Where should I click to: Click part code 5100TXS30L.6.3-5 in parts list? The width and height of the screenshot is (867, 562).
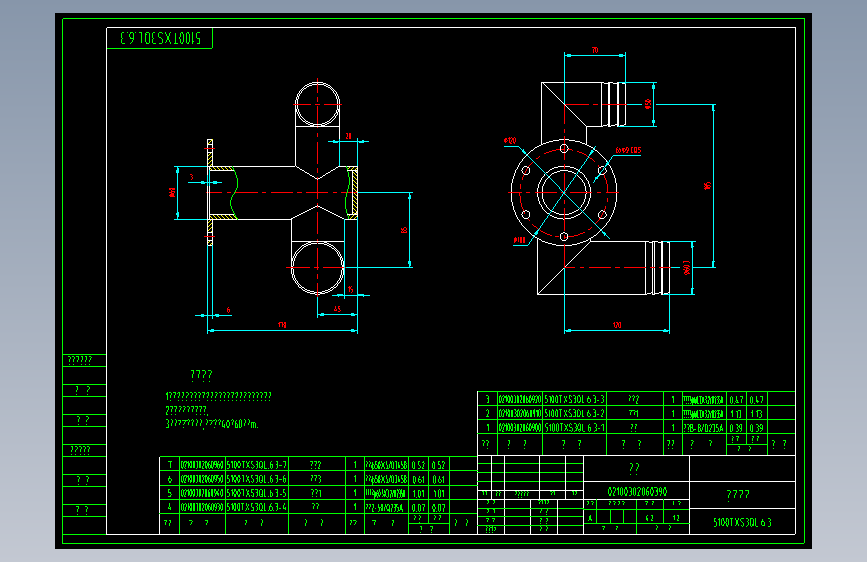(257, 493)
